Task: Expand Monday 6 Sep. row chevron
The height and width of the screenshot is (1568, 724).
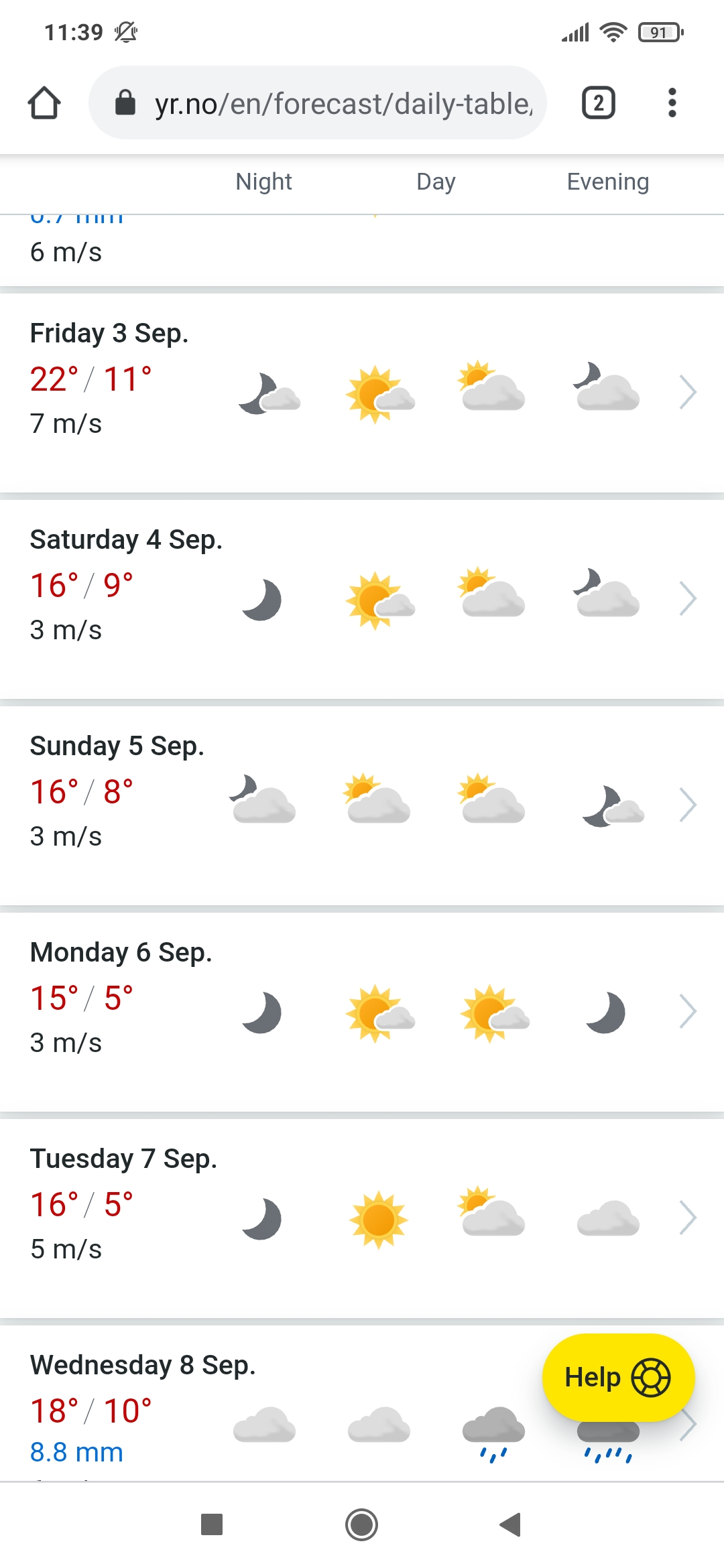Action: tap(688, 1011)
